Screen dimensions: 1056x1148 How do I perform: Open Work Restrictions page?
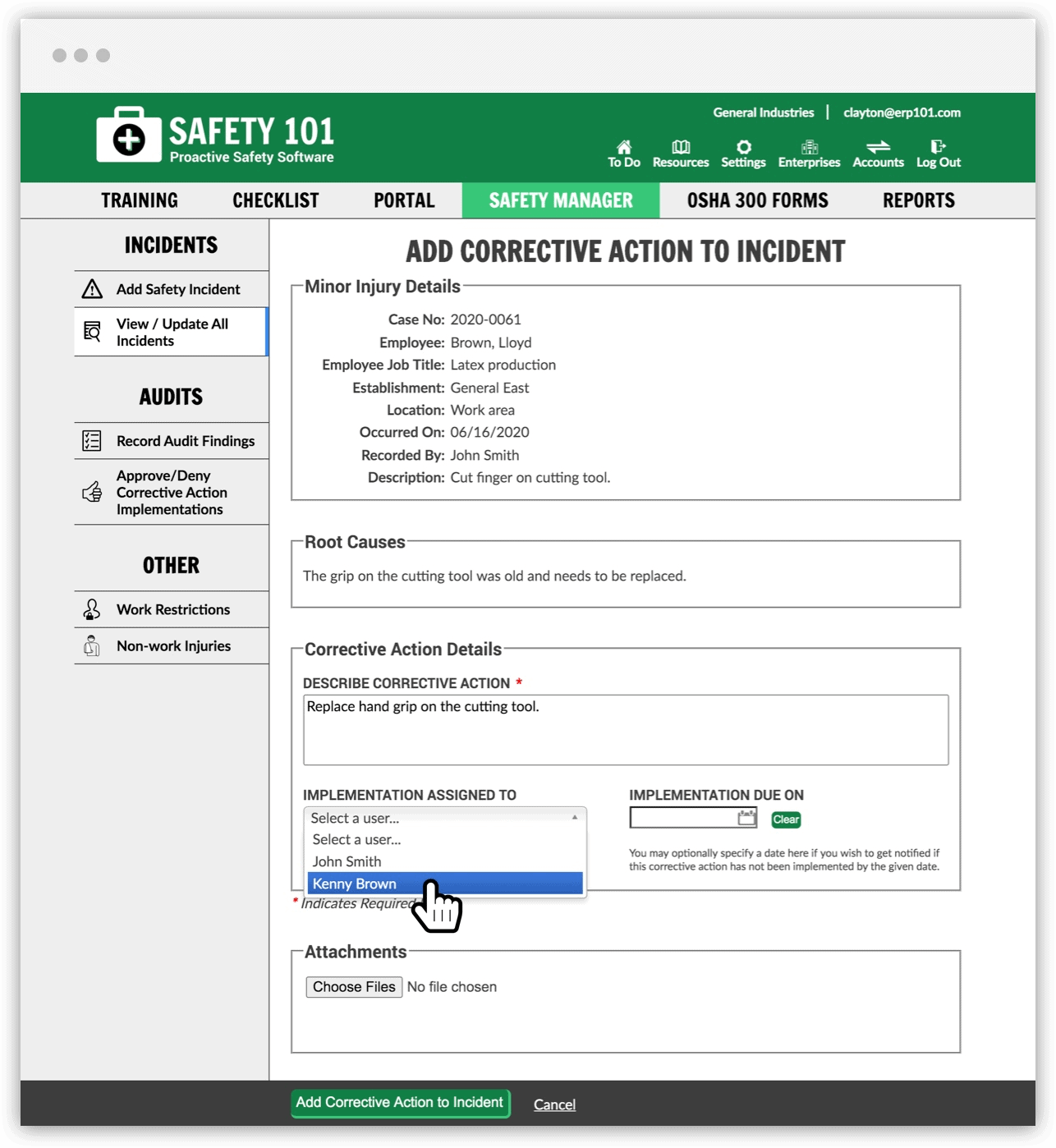coord(172,609)
